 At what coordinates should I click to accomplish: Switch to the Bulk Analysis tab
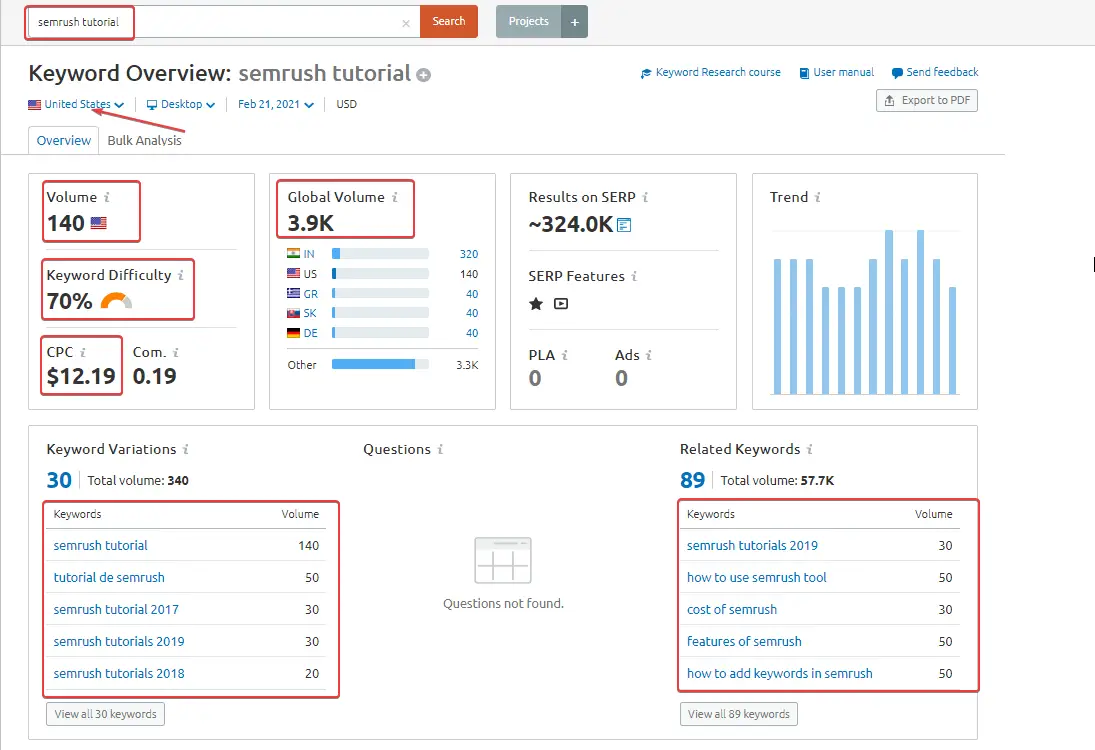[x=145, y=140]
